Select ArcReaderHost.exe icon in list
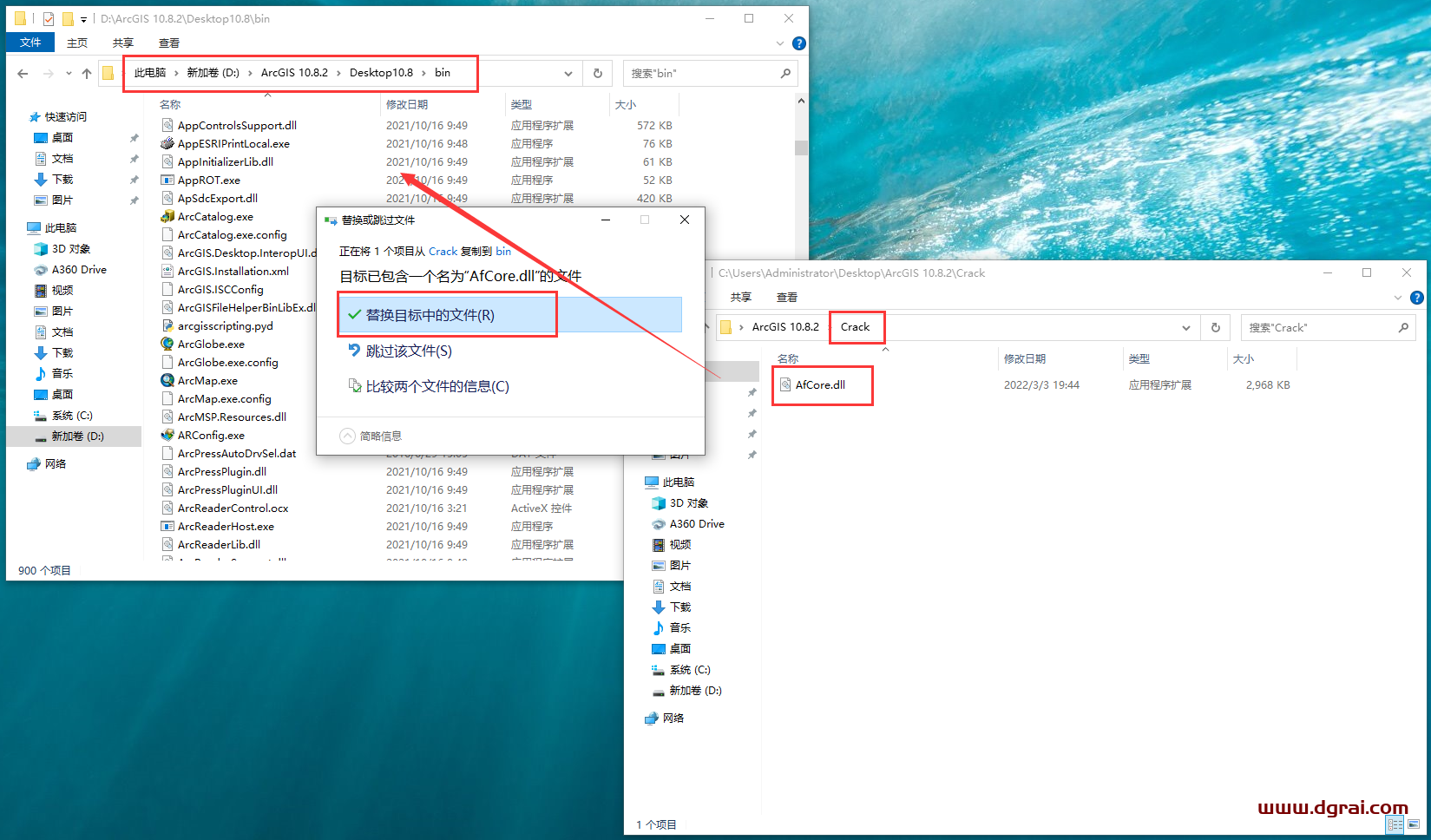 167,526
